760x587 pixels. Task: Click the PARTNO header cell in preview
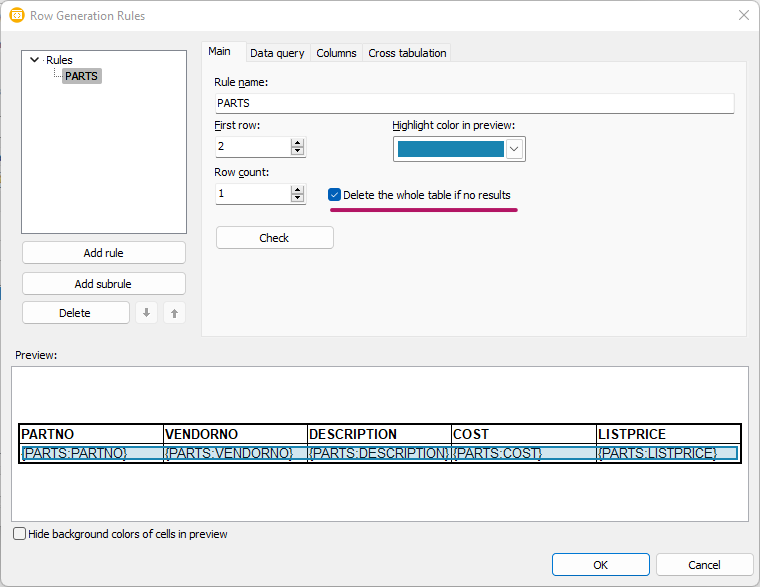pyautogui.click(x=92, y=434)
